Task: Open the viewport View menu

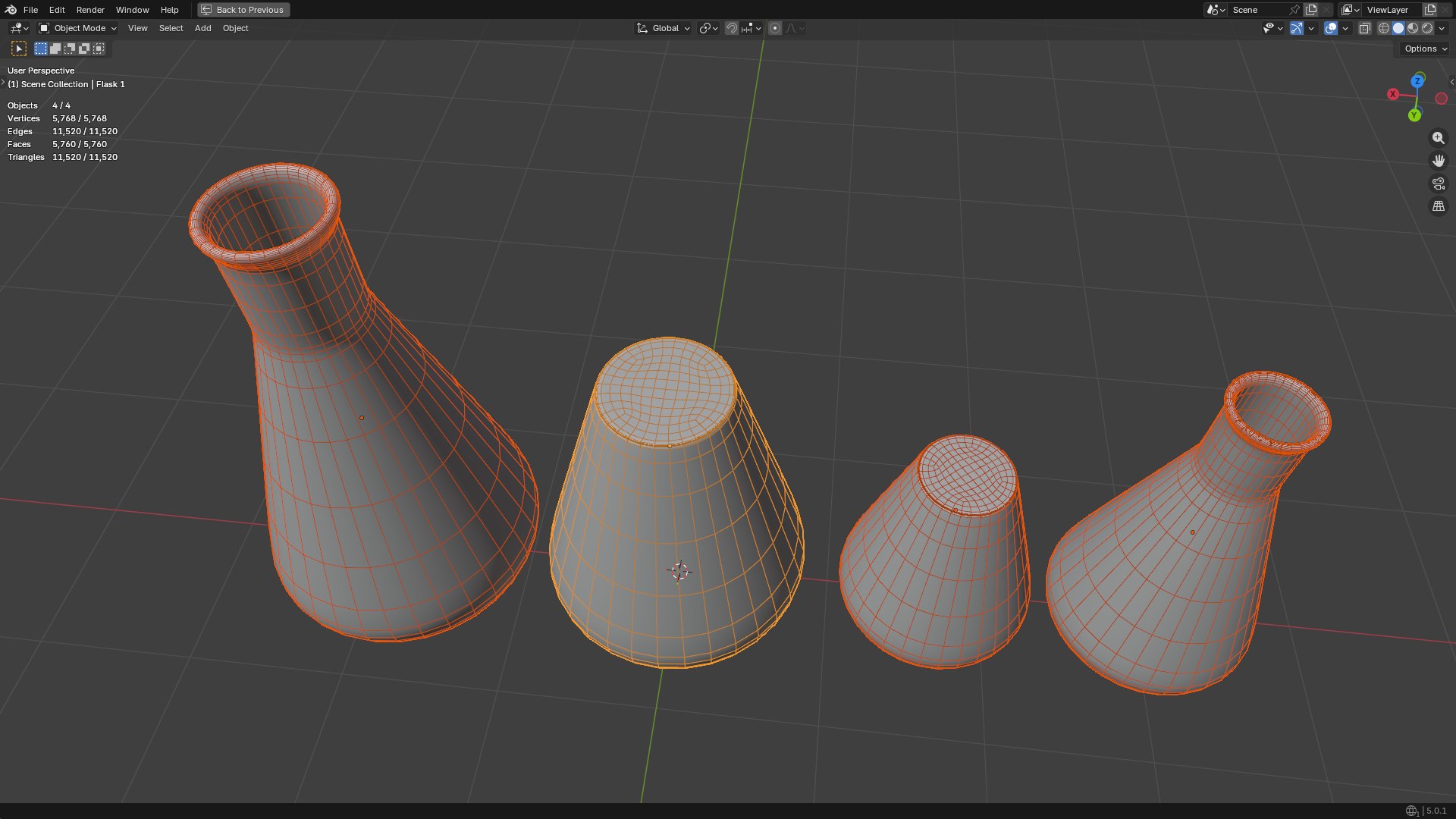Action: point(137,28)
